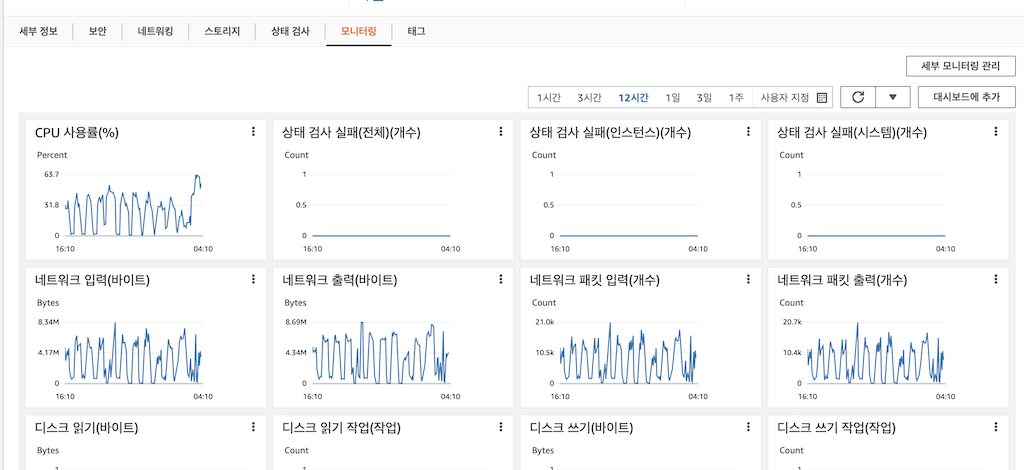
Task: Set time range to 1주
Action: click(736, 98)
